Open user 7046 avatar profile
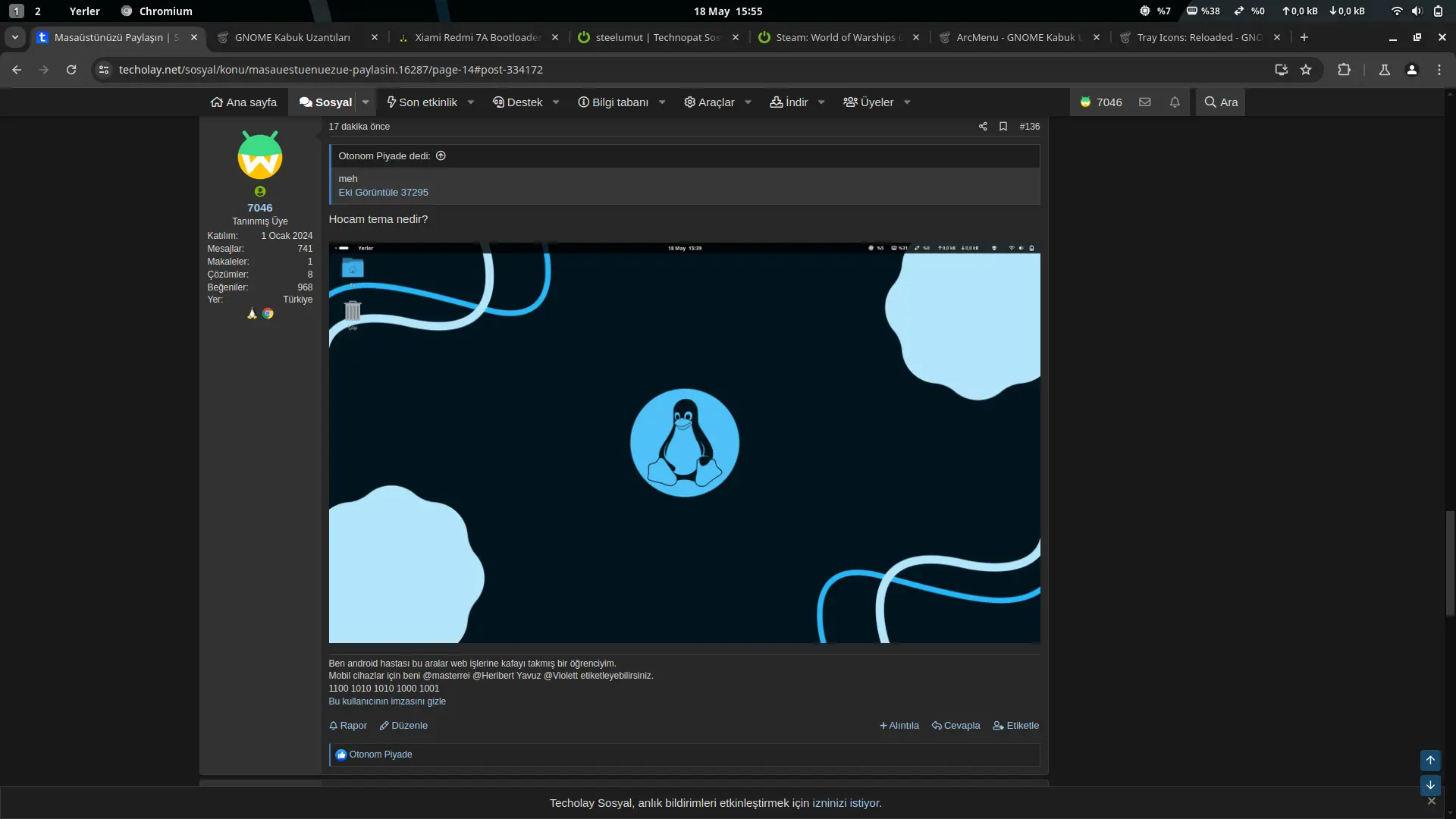Viewport: 1456px width, 819px height. point(260,155)
